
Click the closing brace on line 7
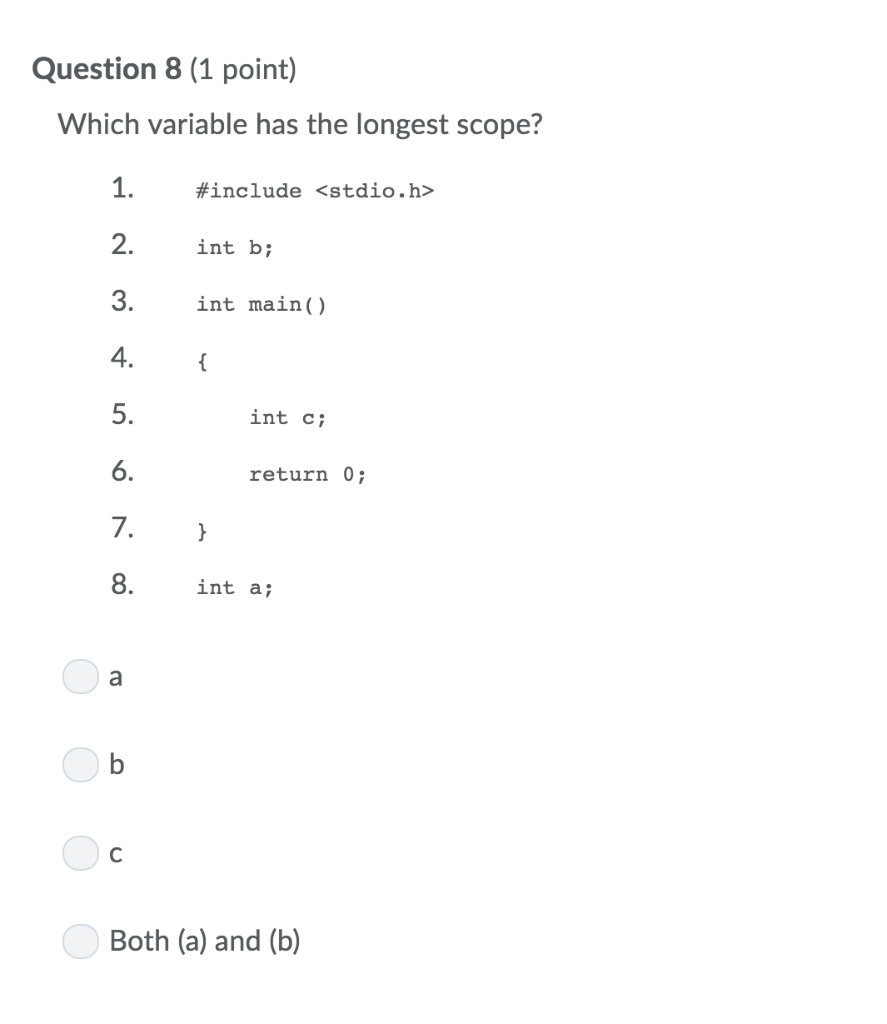[201, 530]
